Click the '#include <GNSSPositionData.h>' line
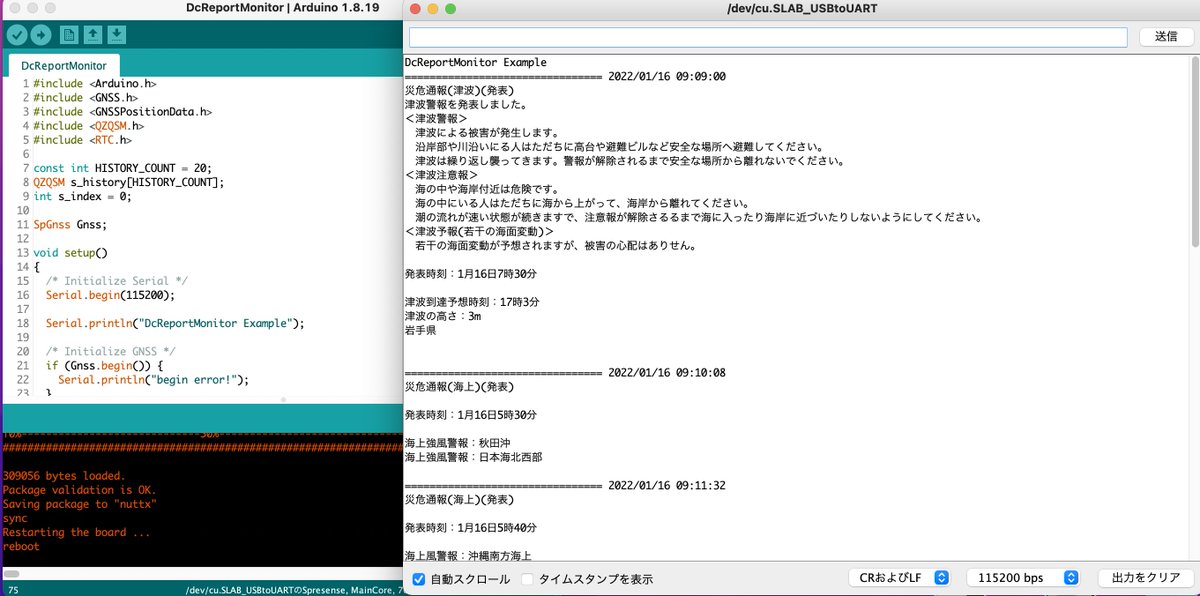1200x596 pixels. coord(122,112)
